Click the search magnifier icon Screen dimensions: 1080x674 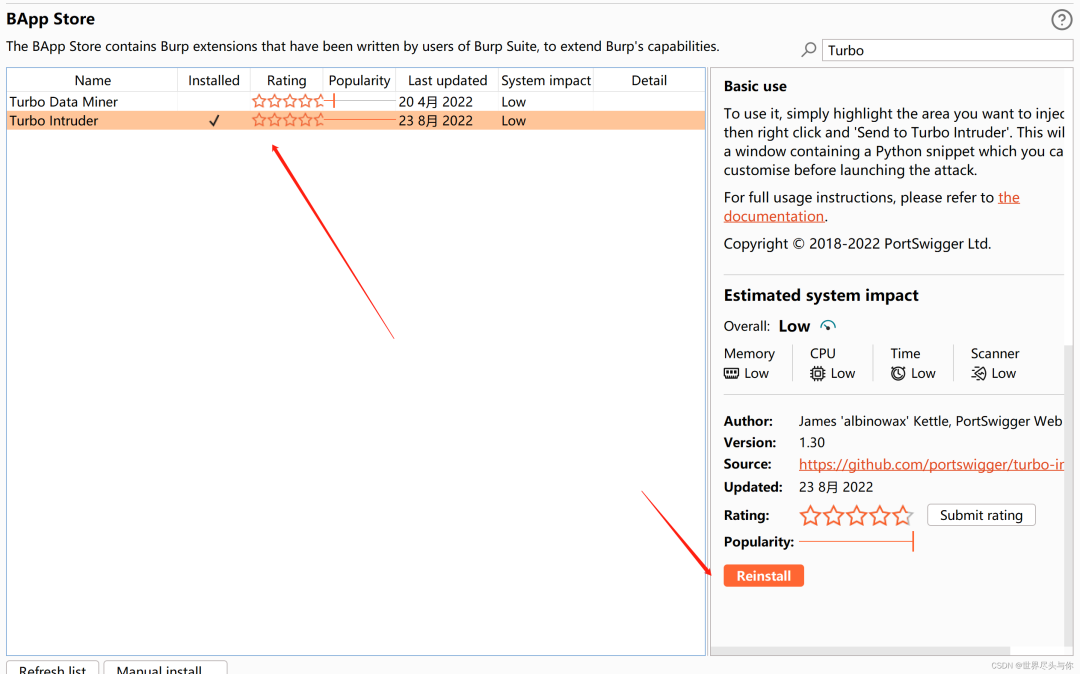(x=809, y=50)
